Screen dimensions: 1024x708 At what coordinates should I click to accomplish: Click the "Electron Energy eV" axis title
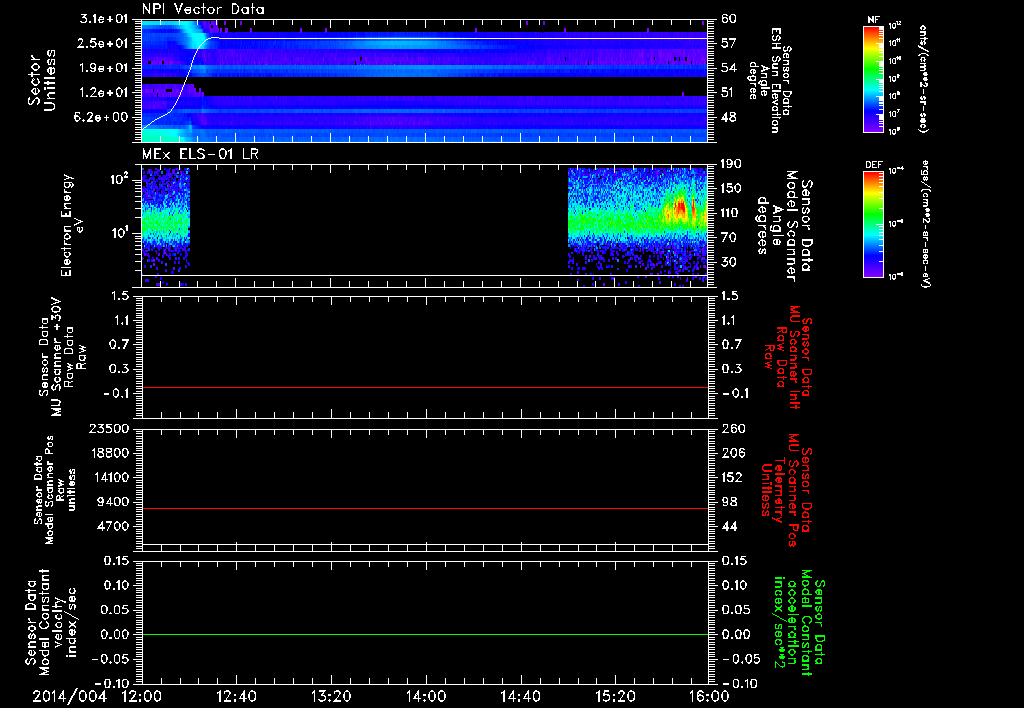72,225
